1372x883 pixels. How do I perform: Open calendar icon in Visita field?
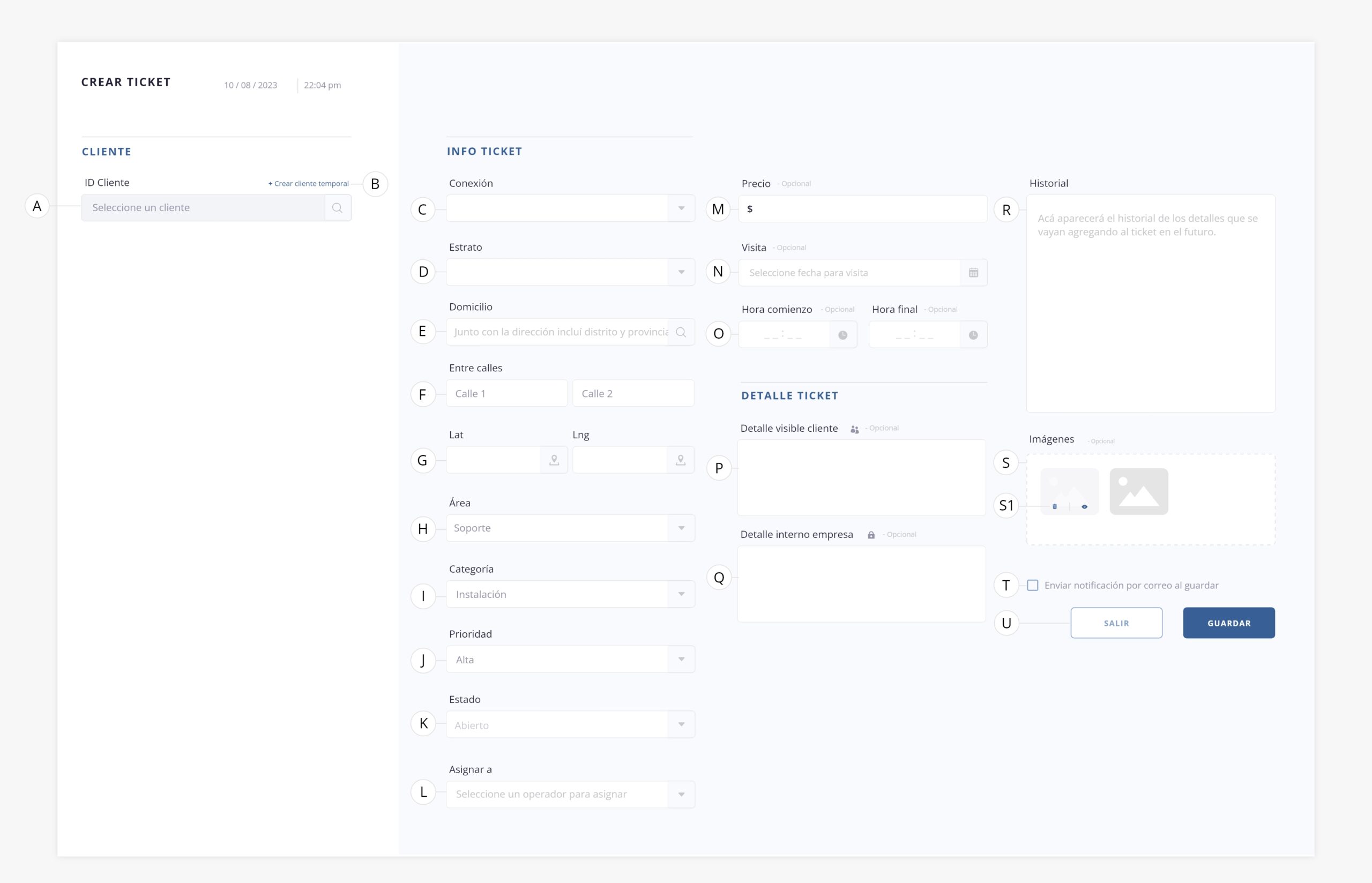[973, 273]
